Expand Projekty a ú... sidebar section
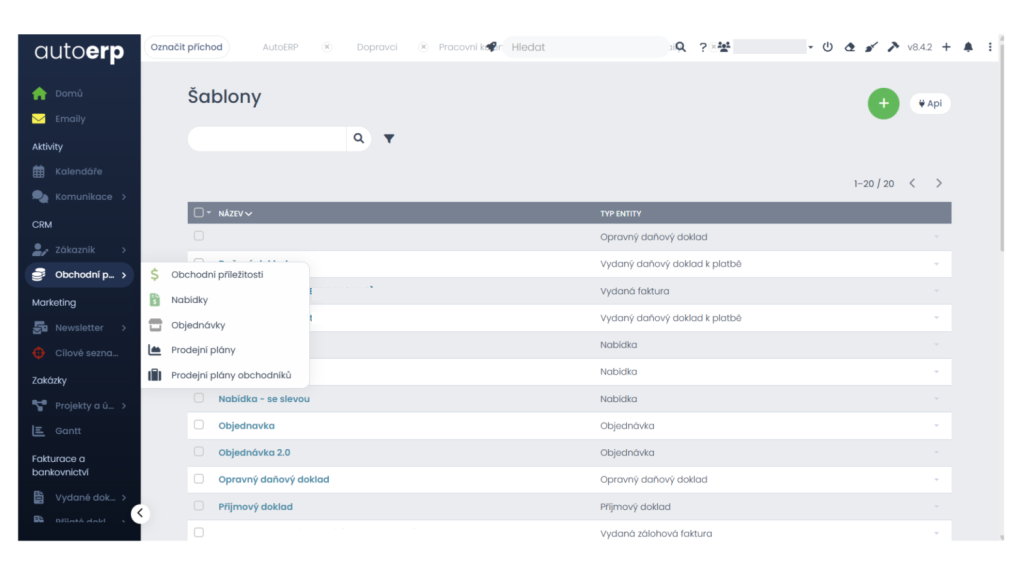 tap(124, 405)
